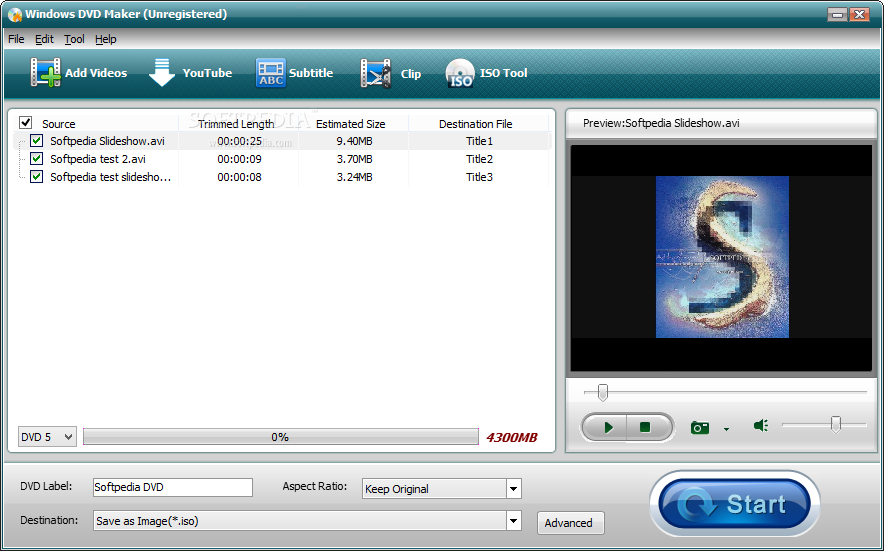Select the Softpedia test 2.avi file name
Image resolution: width=884 pixels, height=551 pixels.
(98, 159)
